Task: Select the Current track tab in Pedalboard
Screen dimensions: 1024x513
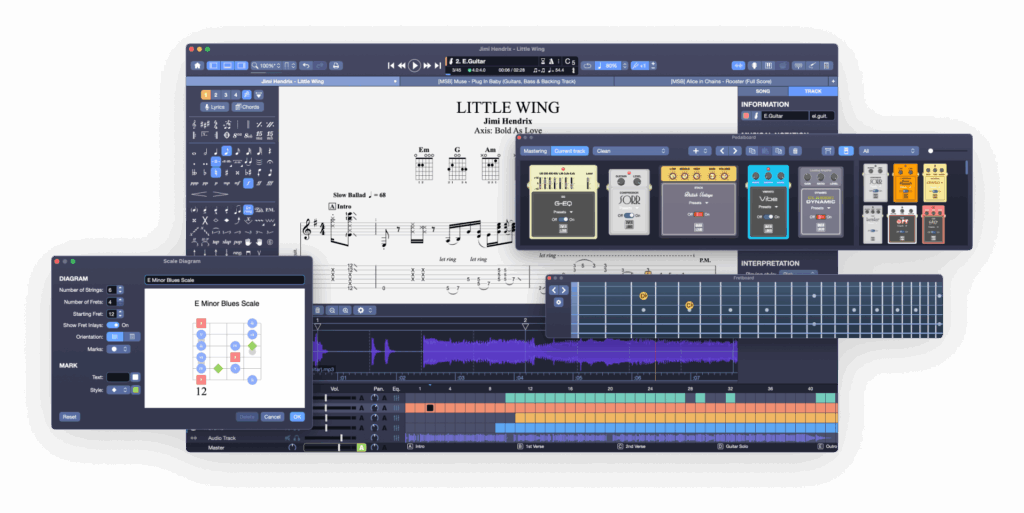Action: pos(569,151)
